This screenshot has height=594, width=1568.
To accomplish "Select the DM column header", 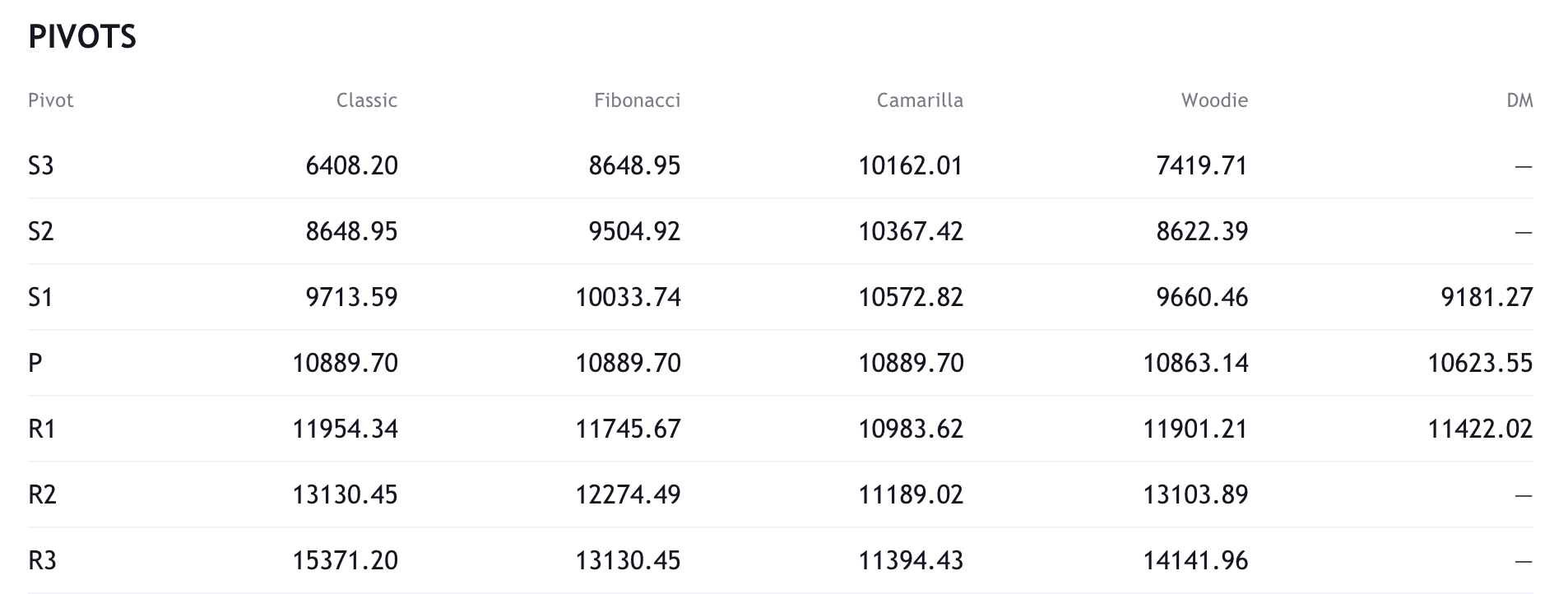I will (x=1519, y=100).
